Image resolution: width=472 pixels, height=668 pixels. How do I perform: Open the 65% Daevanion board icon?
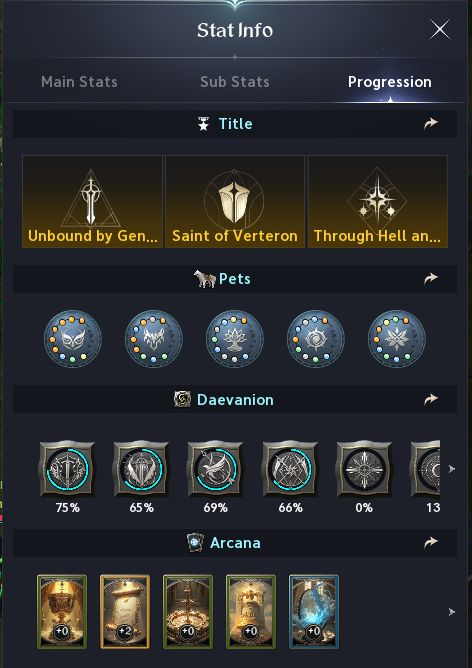click(141, 469)
